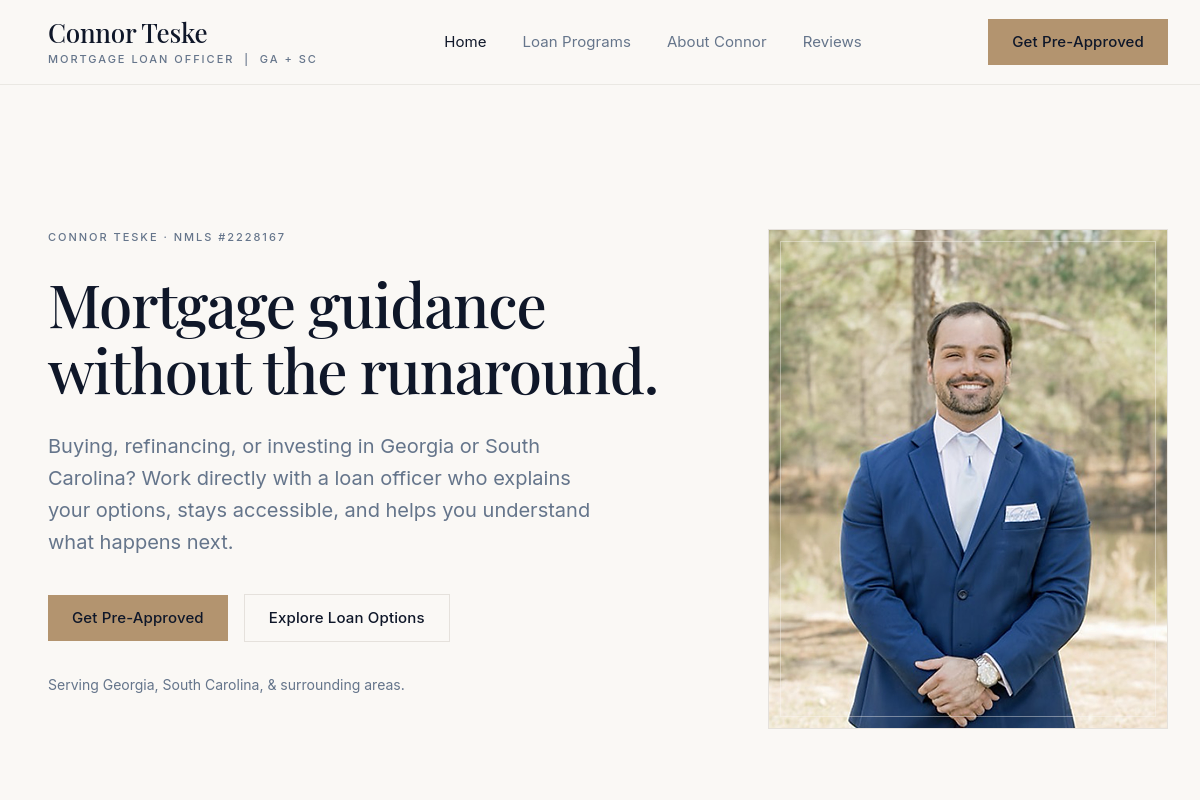The width and height of the screenshot is (1200, 800).
Task: Select Explore Loan Options button
Action: click(347, 618)
